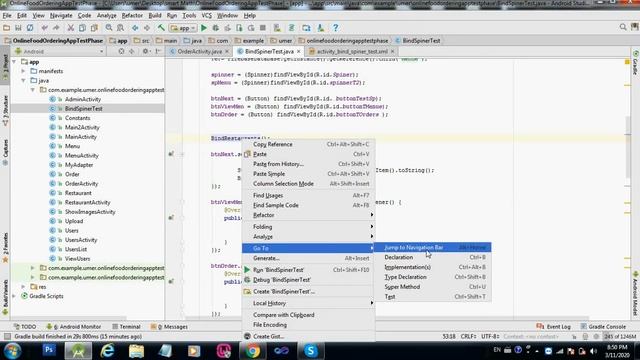Click the yellow inspection indicator above editor scrollbar

(627, 62)
